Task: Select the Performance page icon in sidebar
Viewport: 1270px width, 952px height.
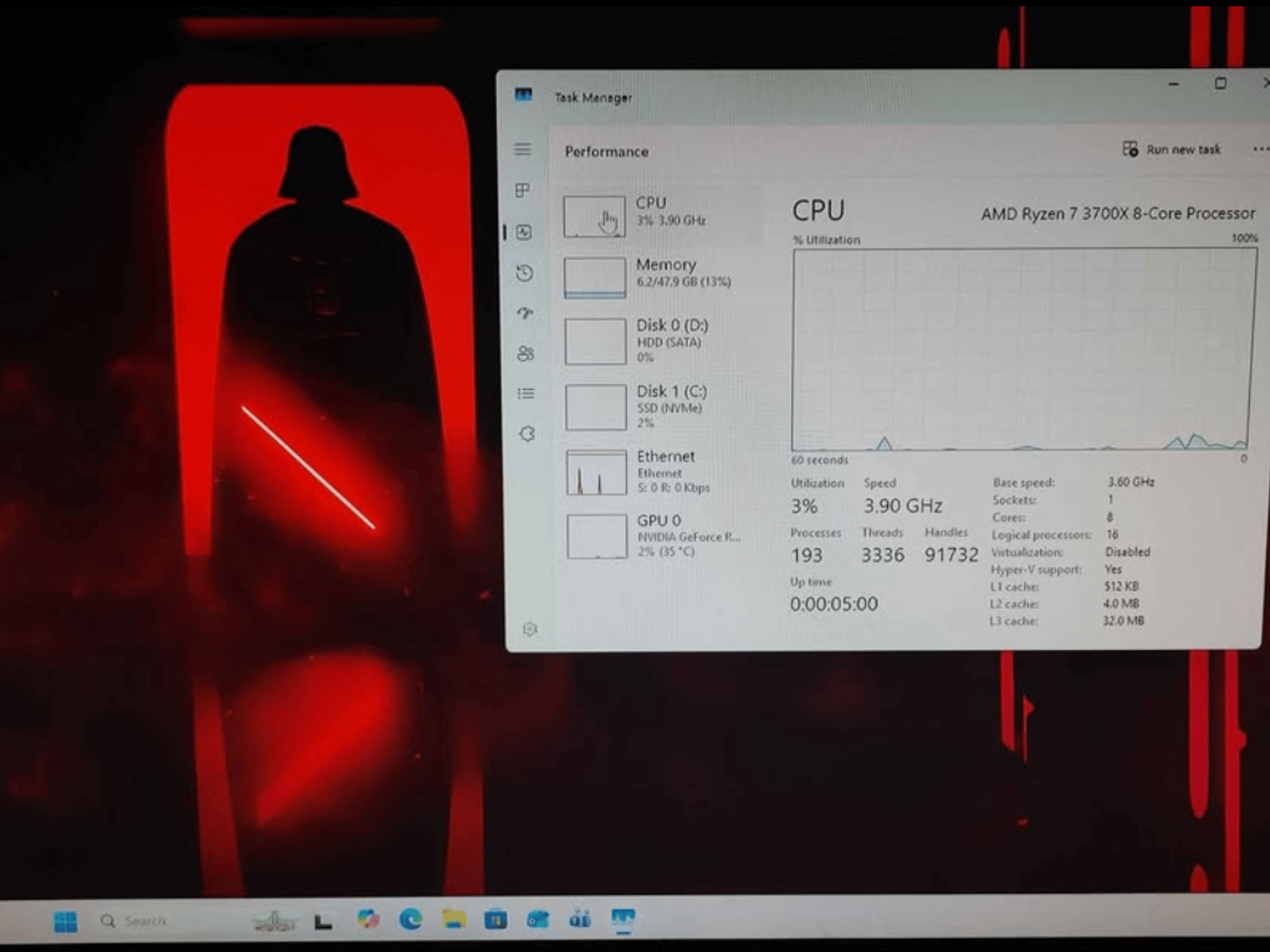Action: coord(524,232)
